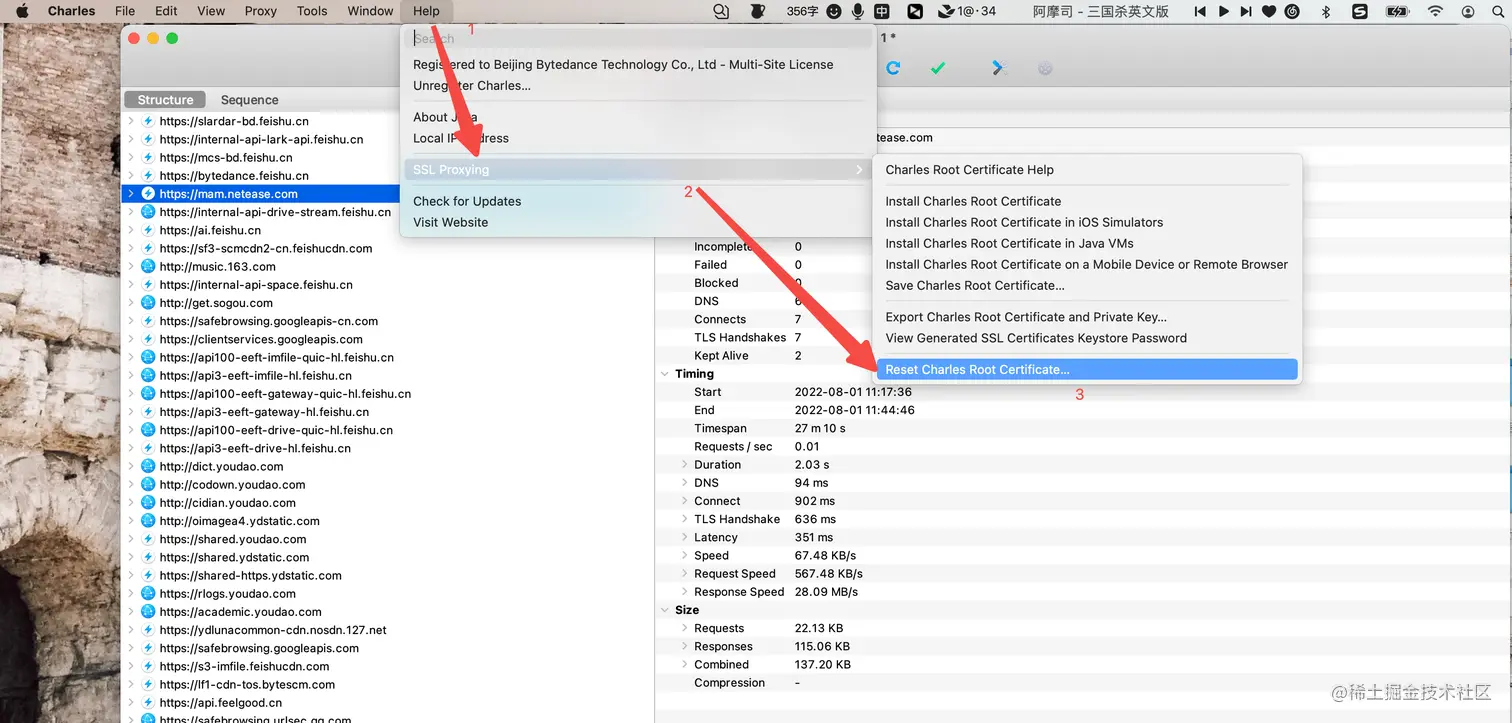Click the chat bubble search icon in menu bar

(x=722, y=11)
